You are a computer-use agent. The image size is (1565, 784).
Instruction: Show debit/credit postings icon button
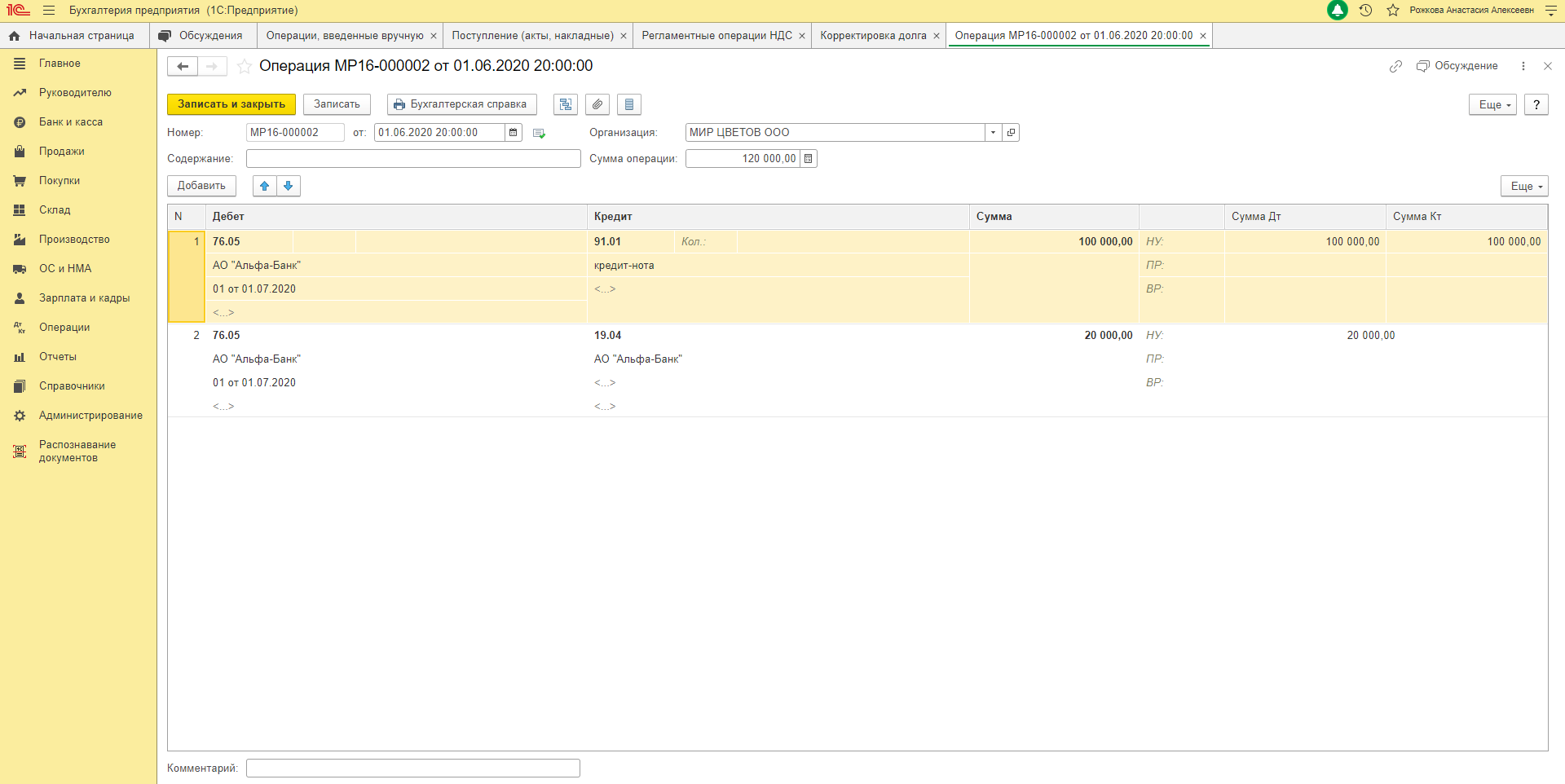[x=566, y=104]
